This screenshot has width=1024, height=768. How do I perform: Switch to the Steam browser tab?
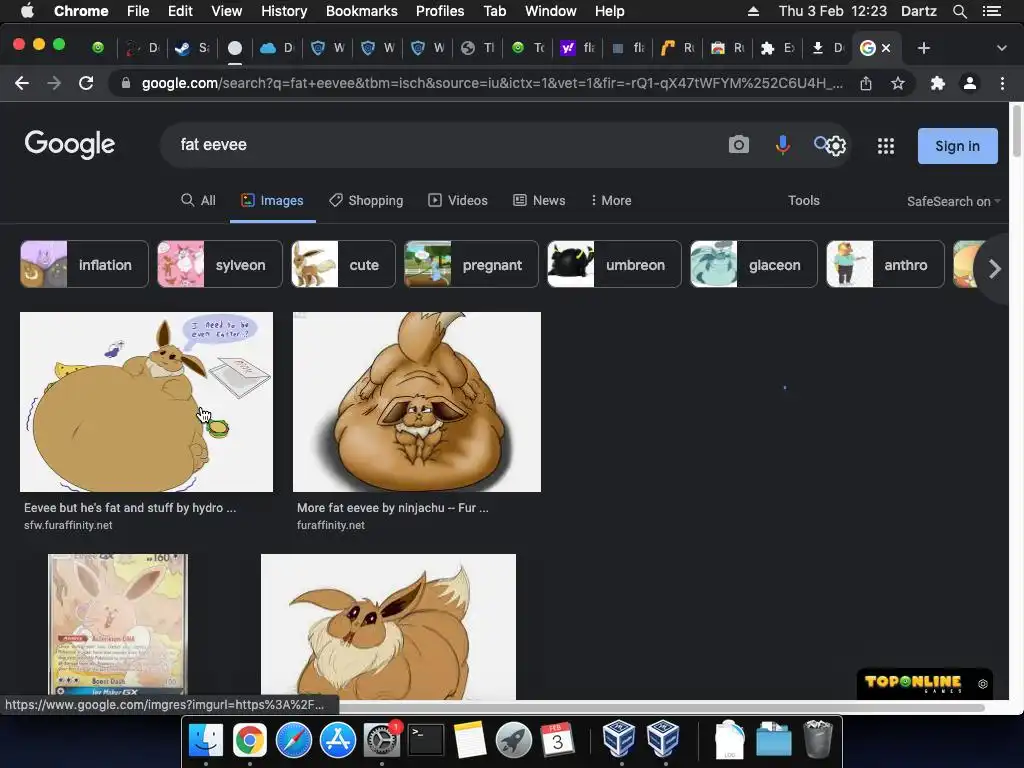(x=192, y=48)
